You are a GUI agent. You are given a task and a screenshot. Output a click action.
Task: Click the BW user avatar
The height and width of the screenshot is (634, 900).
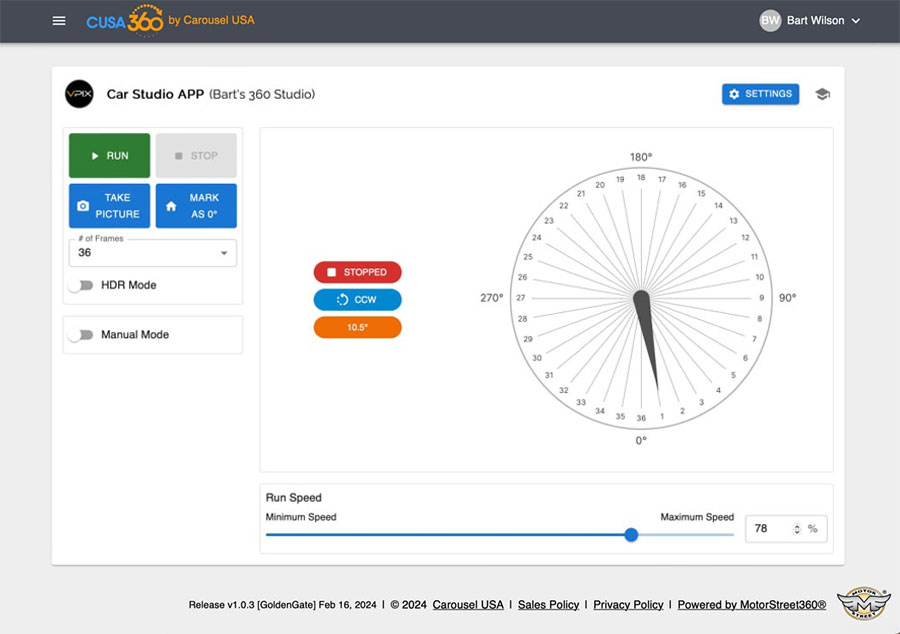(770, 21)
